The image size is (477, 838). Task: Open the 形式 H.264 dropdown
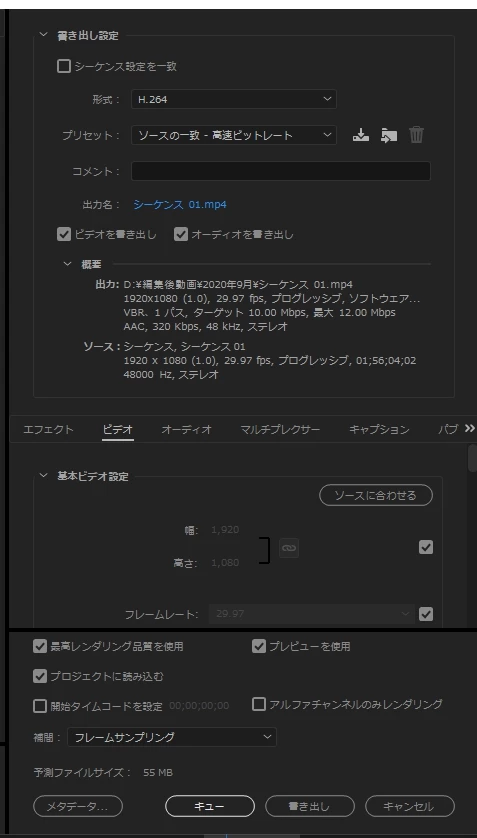point(234,99)
